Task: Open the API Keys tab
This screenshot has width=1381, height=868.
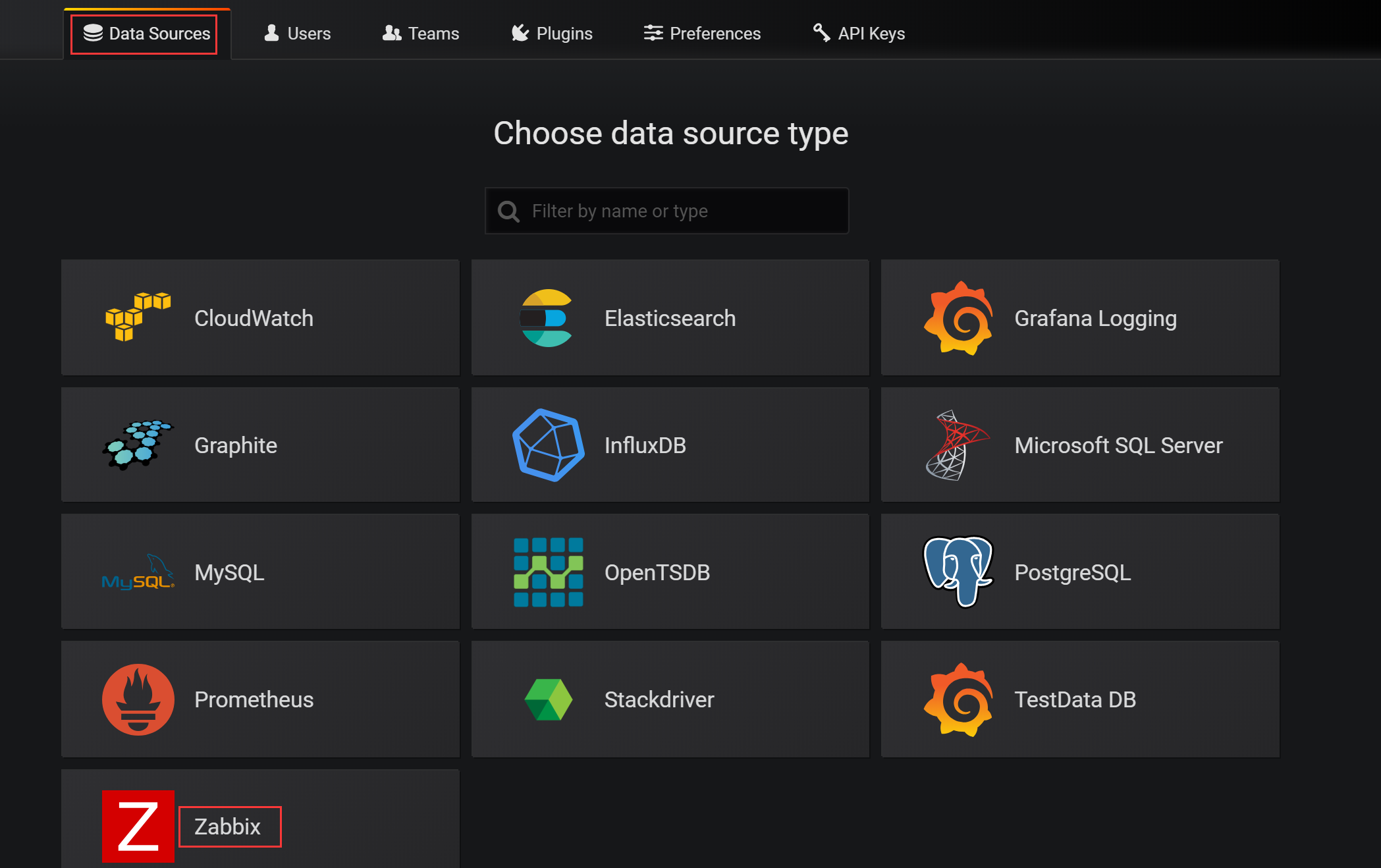Action: (x=859, y=34)
